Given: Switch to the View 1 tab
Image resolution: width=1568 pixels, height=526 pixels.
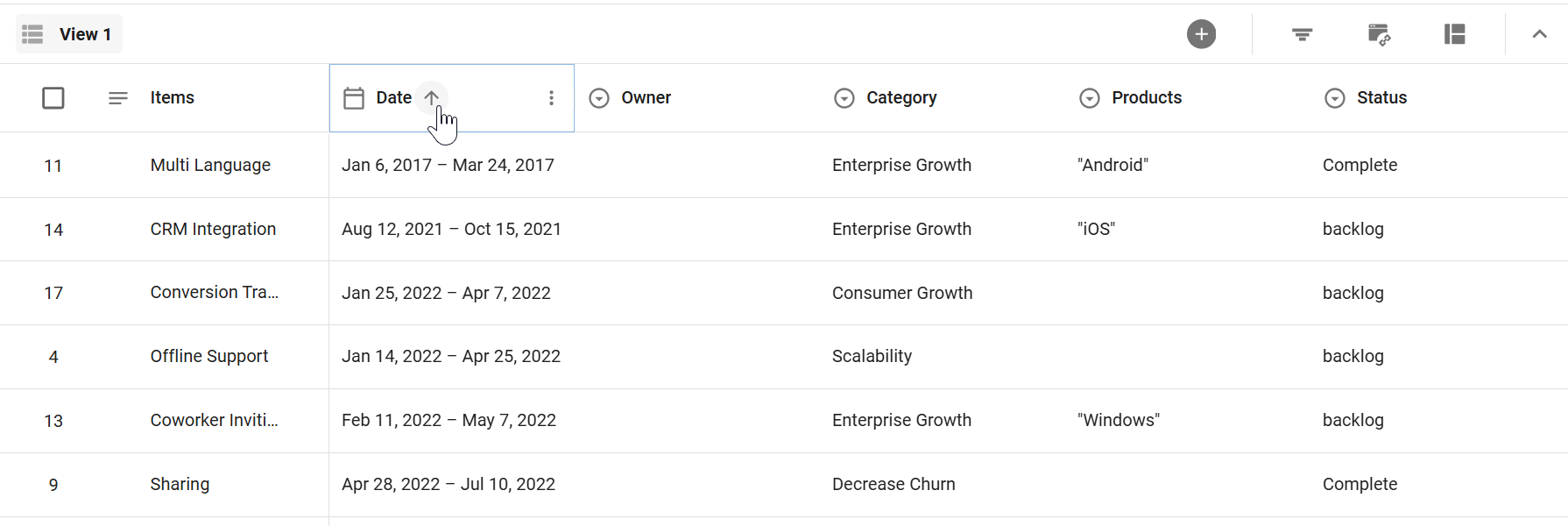Looking at the screenshot, I should coord(69,34).
